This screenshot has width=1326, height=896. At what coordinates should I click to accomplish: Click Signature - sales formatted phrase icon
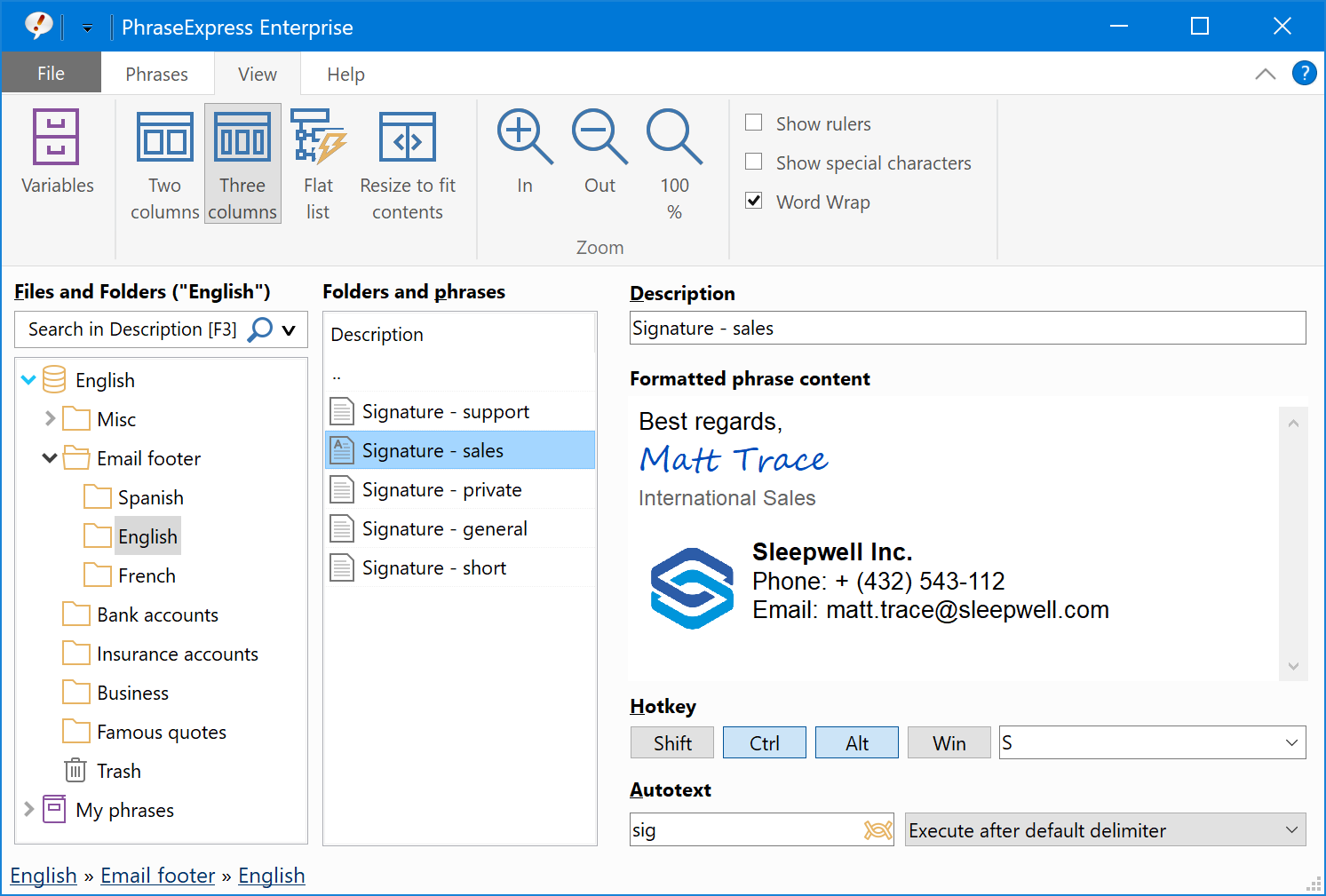(342, 450)
